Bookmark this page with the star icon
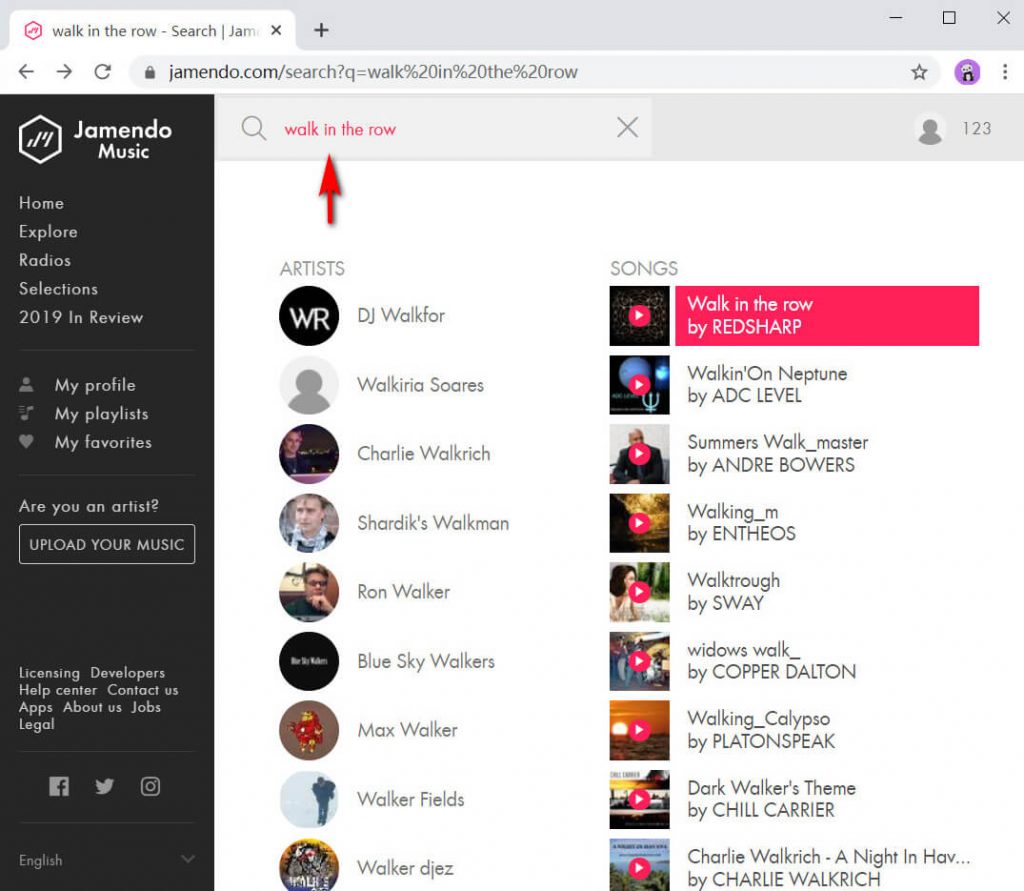The width and height of the screenshot is (1024, 891). (919, 72)
